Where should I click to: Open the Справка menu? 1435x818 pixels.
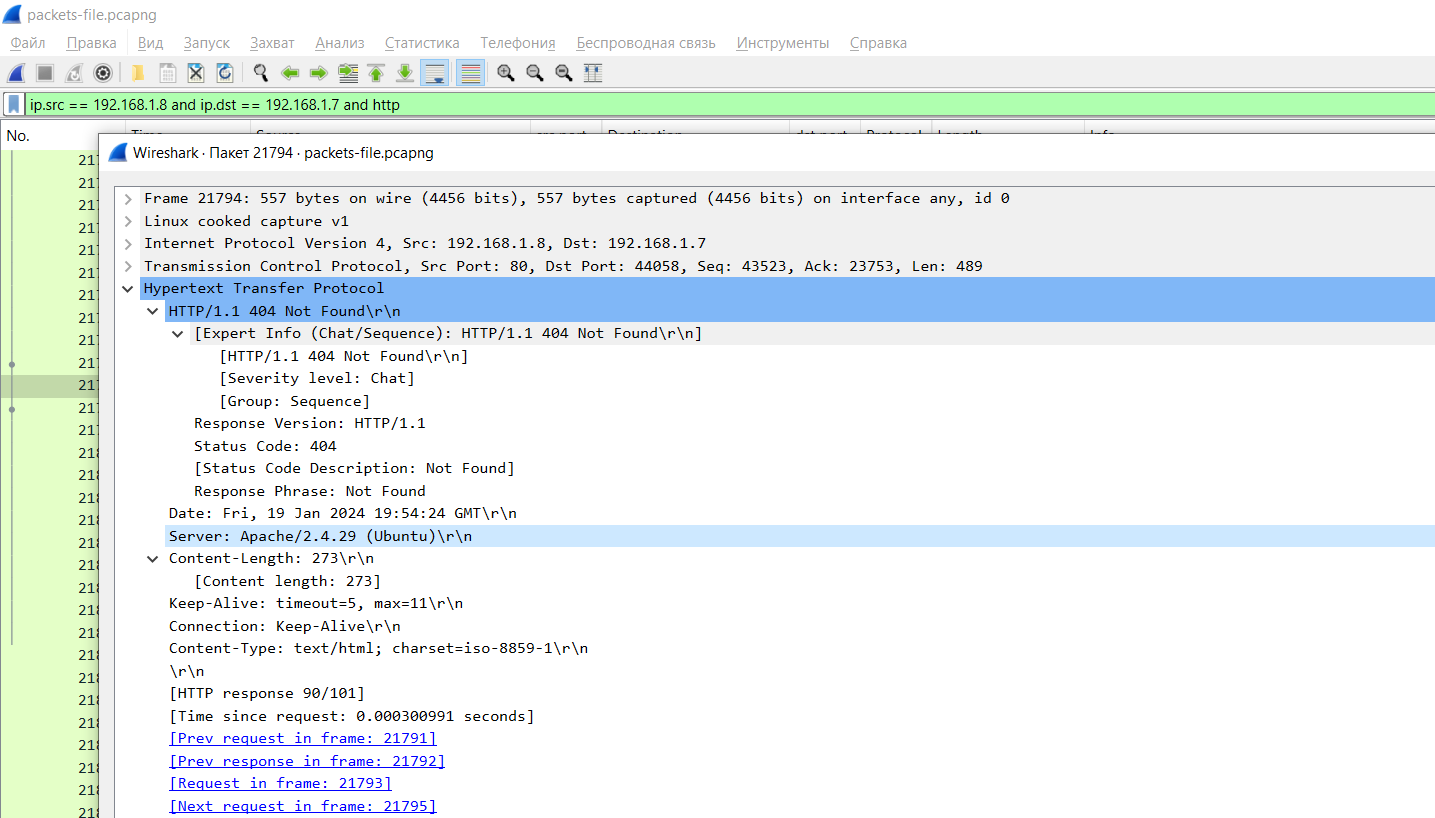(878, 43)
